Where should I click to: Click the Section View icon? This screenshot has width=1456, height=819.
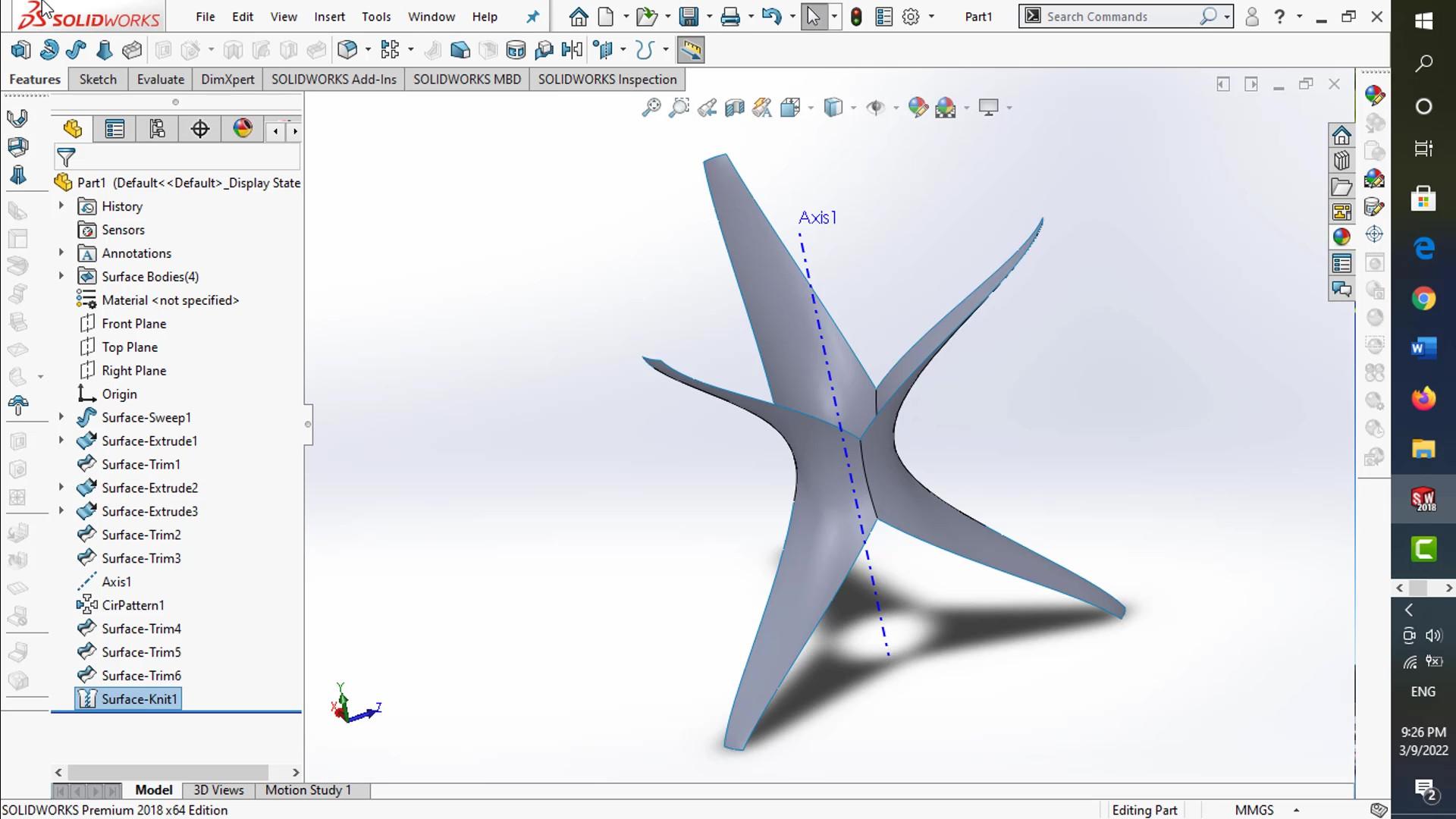pyautogui.click(x=734, y=108)
